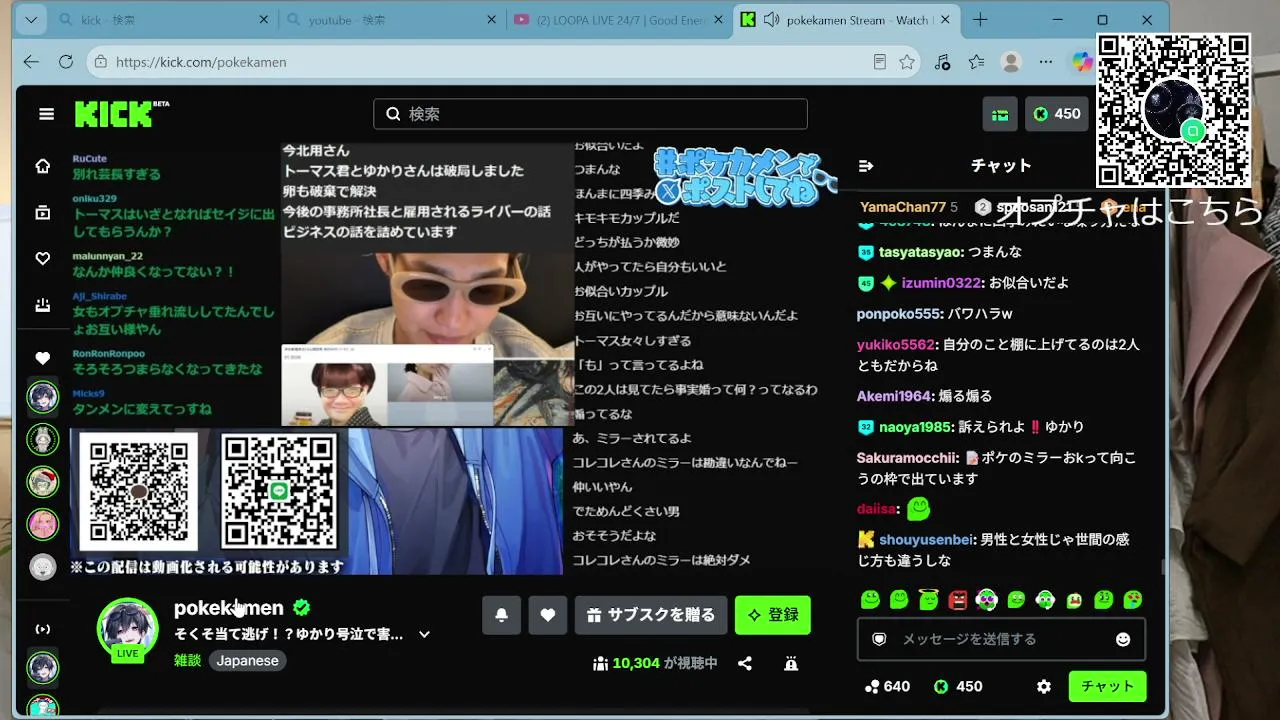Insert the first green emote from the quick row

[870, 600]
